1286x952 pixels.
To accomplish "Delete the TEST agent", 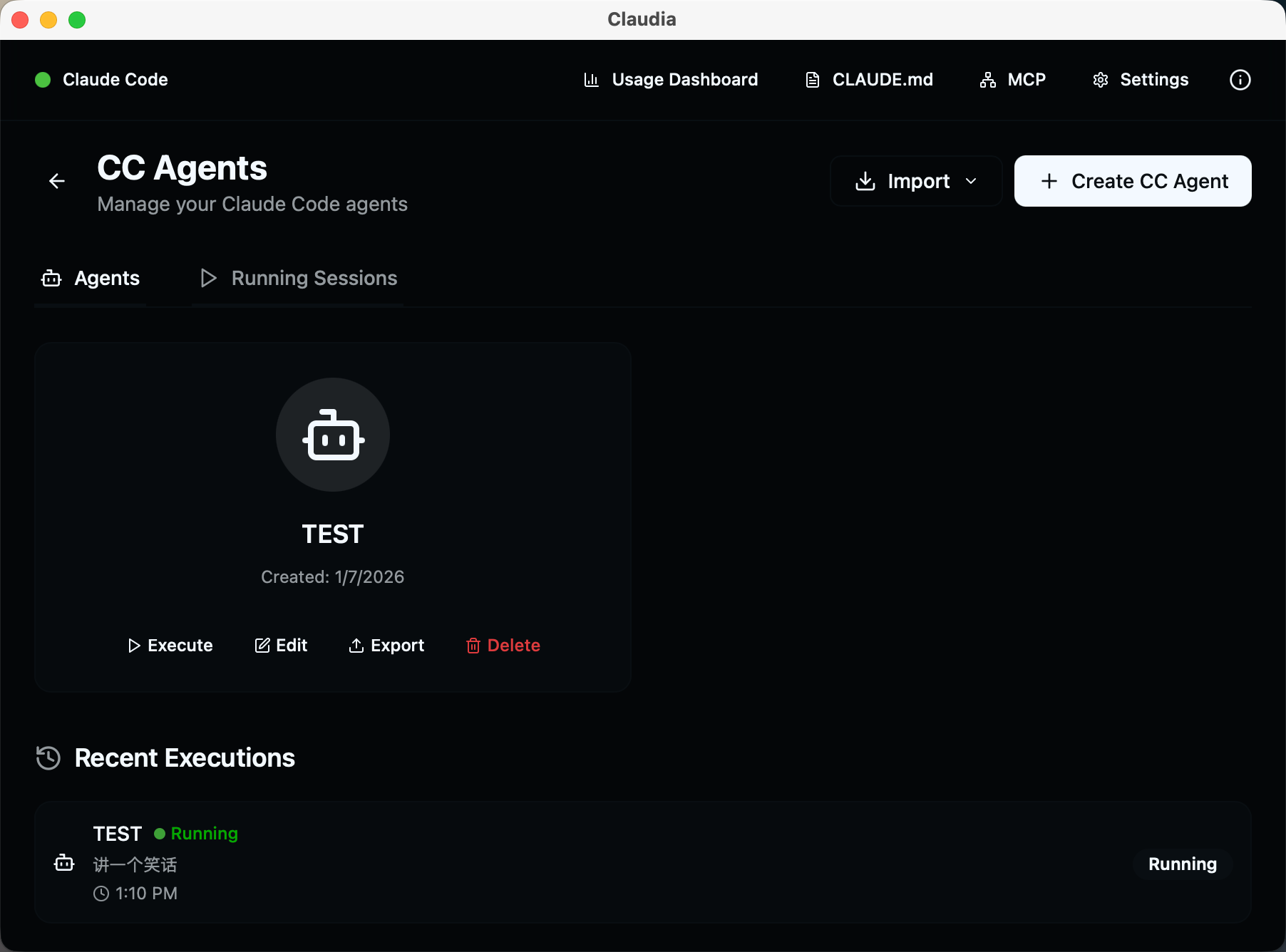I will tap(503, 646).
